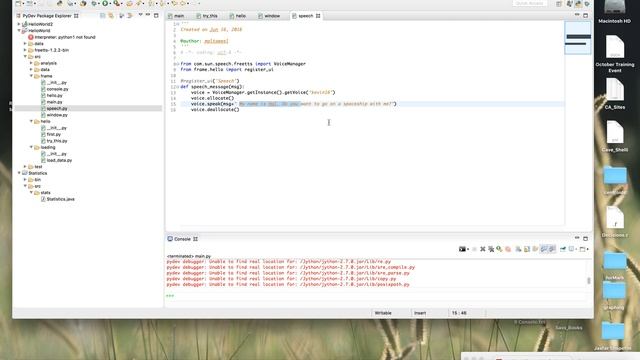Click the editor overview minimap thumbnail
The width and height of the screenshot is (640, 360).
(578, 38)
